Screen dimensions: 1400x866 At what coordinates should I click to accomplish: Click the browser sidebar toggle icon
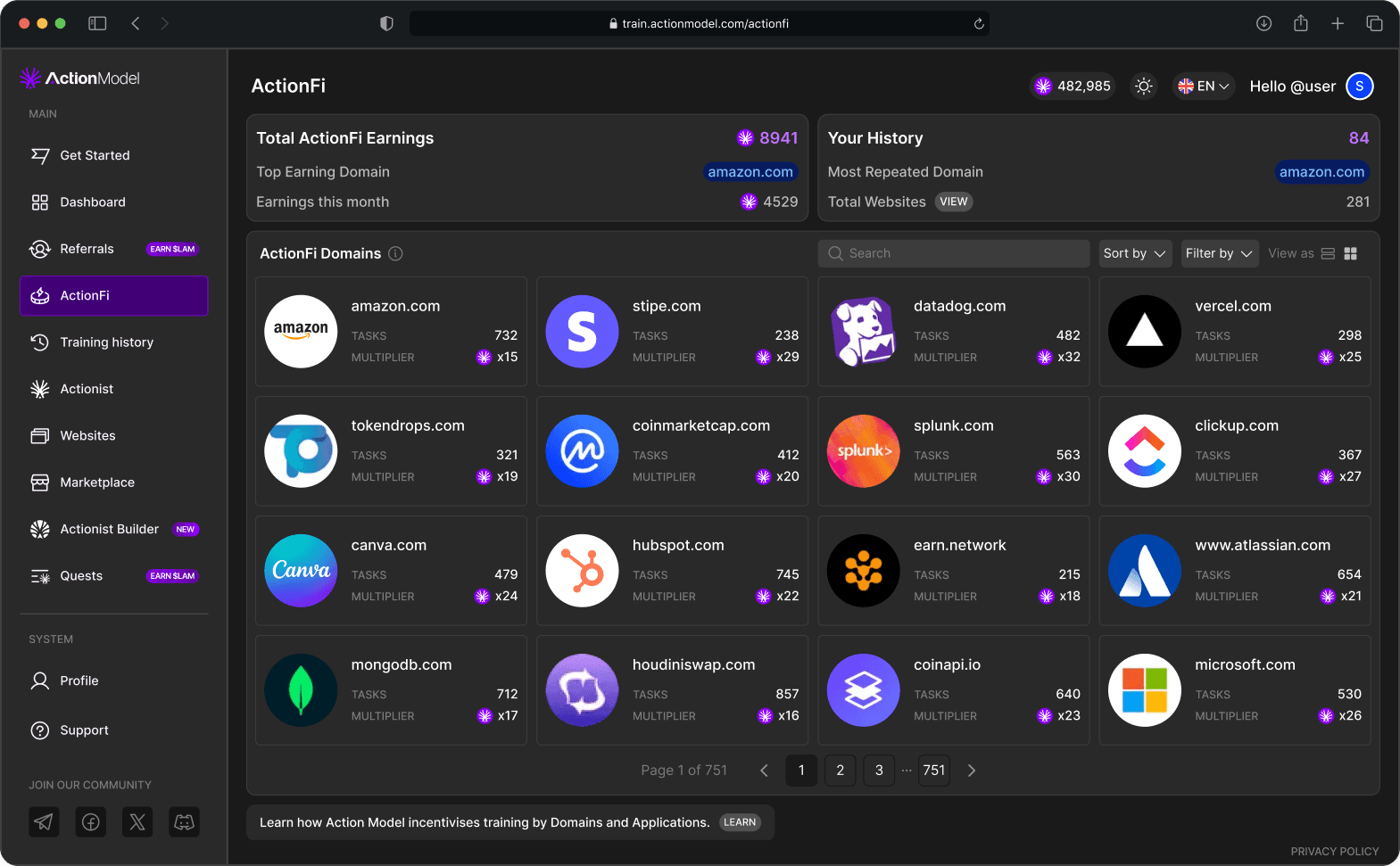point(97,23)
